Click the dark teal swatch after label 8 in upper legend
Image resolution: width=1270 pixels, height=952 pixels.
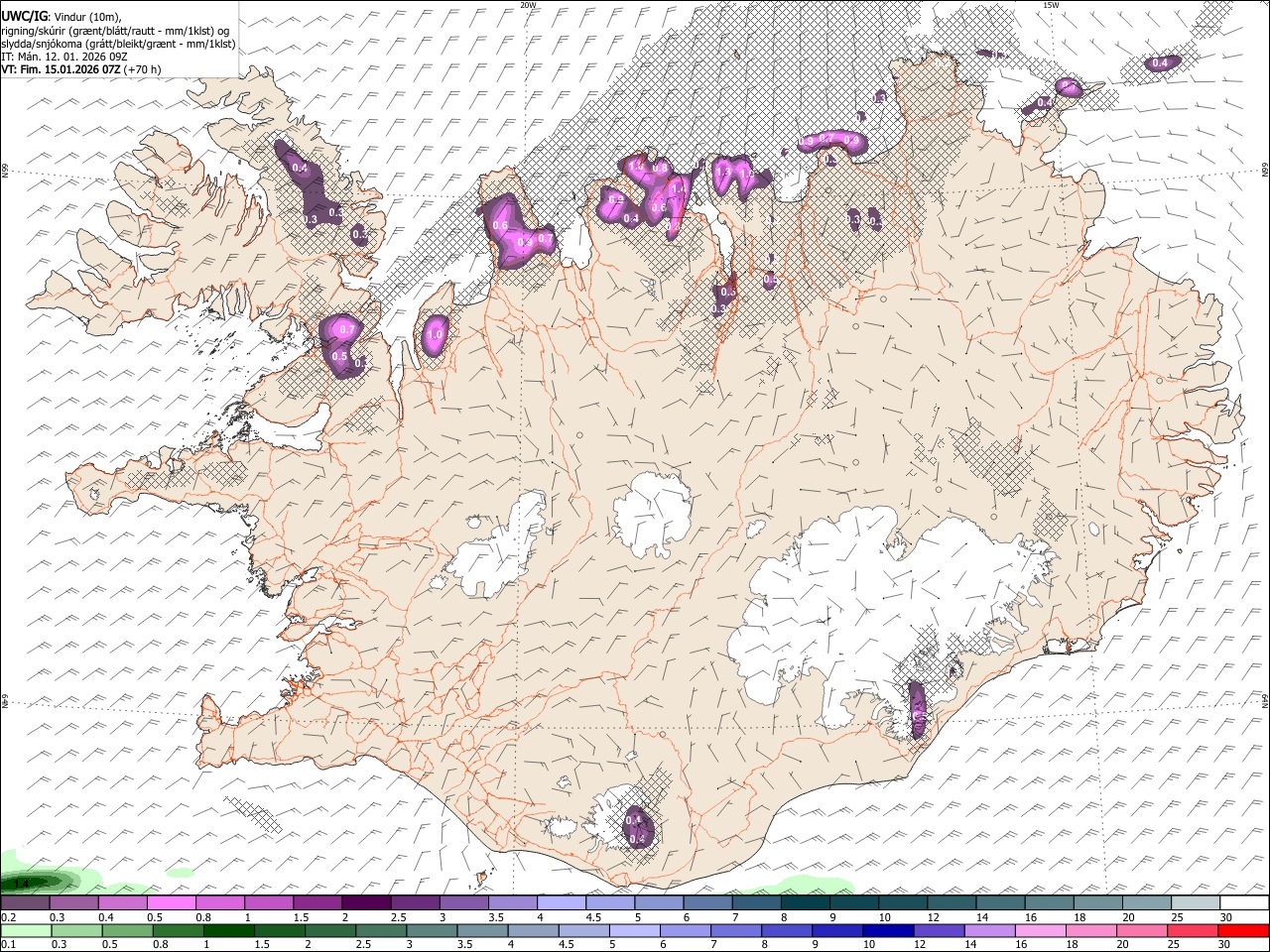click(x=805, y=902)
